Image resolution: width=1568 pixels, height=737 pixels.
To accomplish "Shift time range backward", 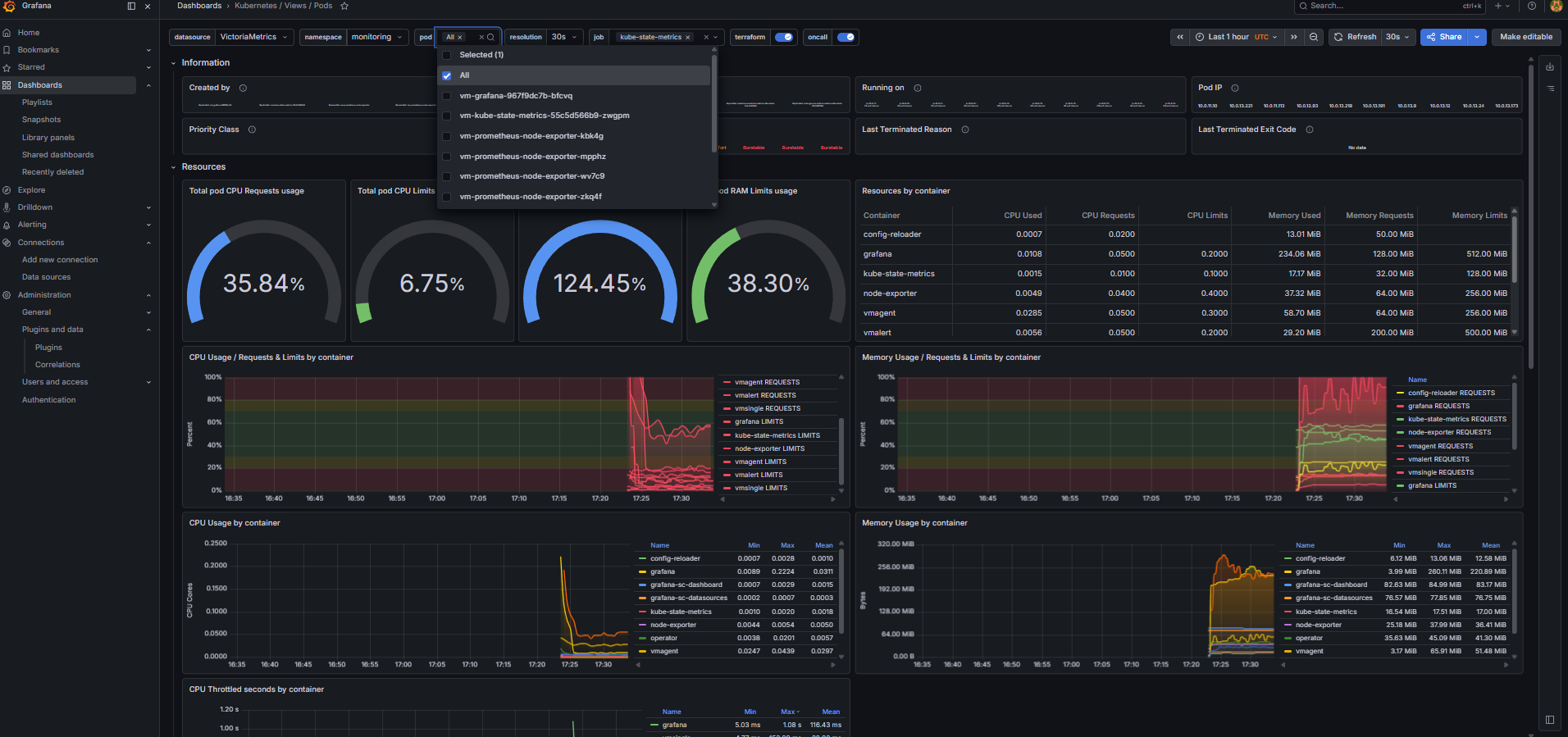I will coord(1180,37).
